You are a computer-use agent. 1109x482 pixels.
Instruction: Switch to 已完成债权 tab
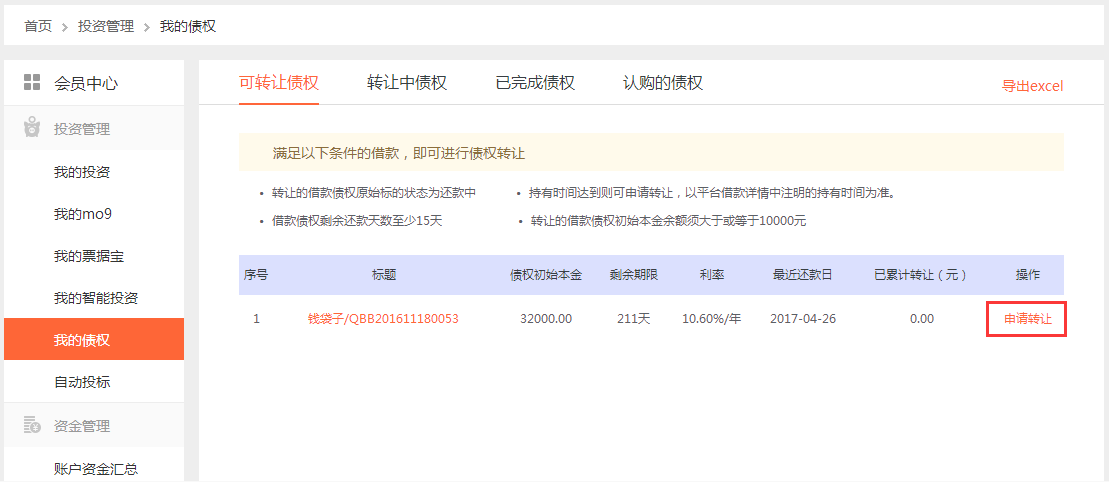(x=535, y=83)
